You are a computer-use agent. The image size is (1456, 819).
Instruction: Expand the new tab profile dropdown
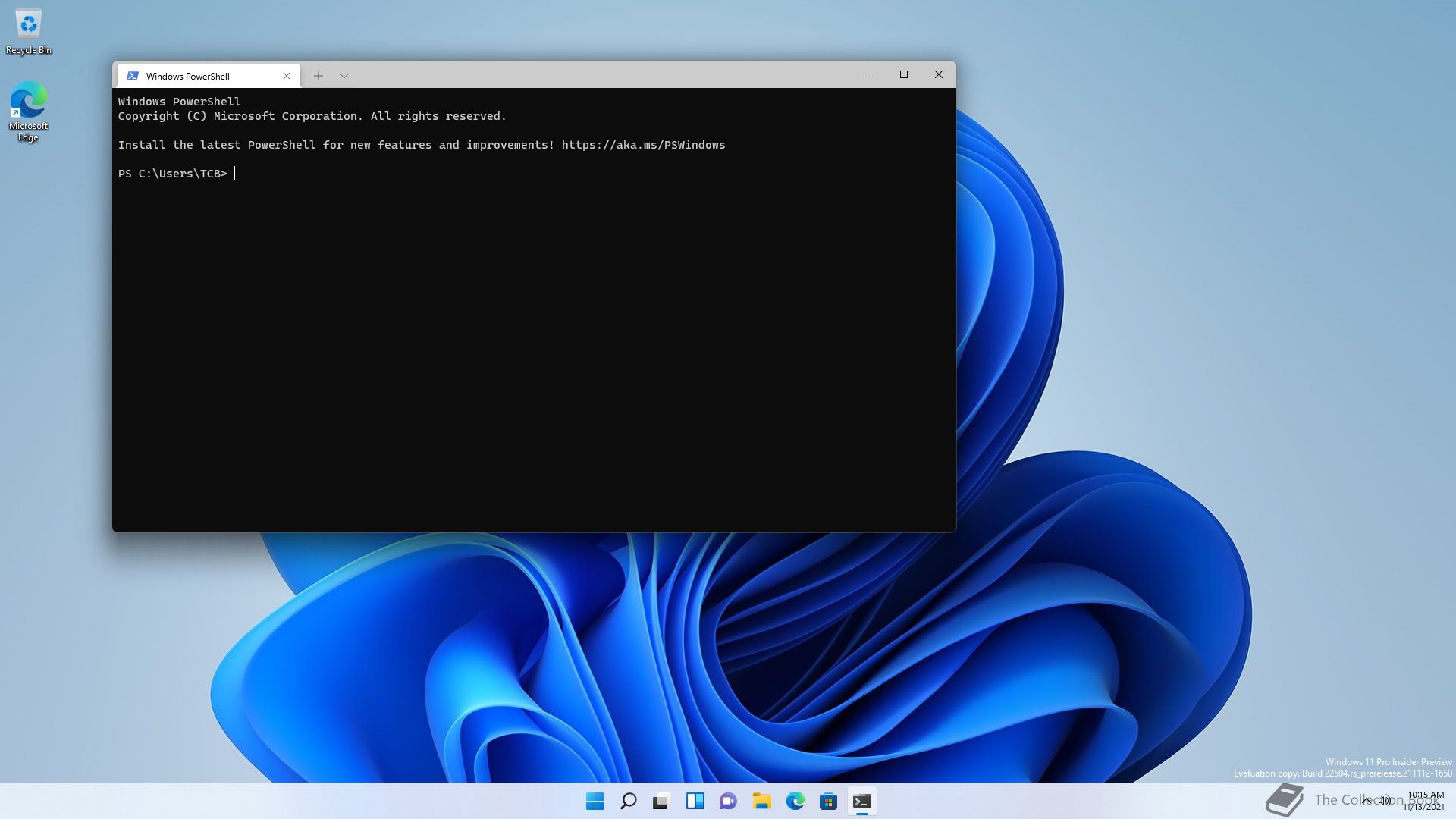tap(344, 76)
